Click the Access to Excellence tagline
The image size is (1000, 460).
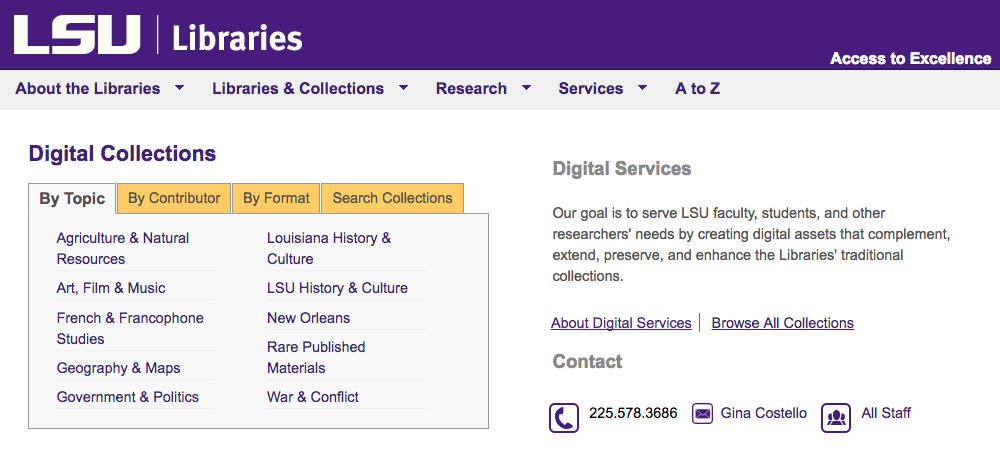click(x=911, y=59)
